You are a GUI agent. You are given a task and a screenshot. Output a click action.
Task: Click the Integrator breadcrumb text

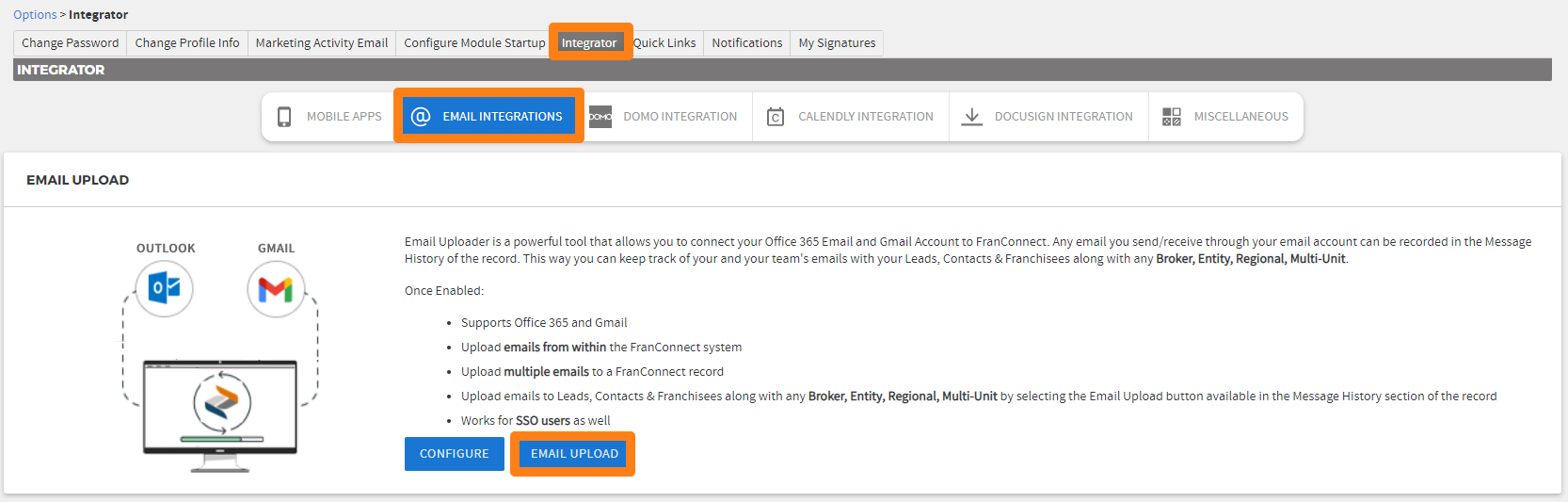pos(99,15)
